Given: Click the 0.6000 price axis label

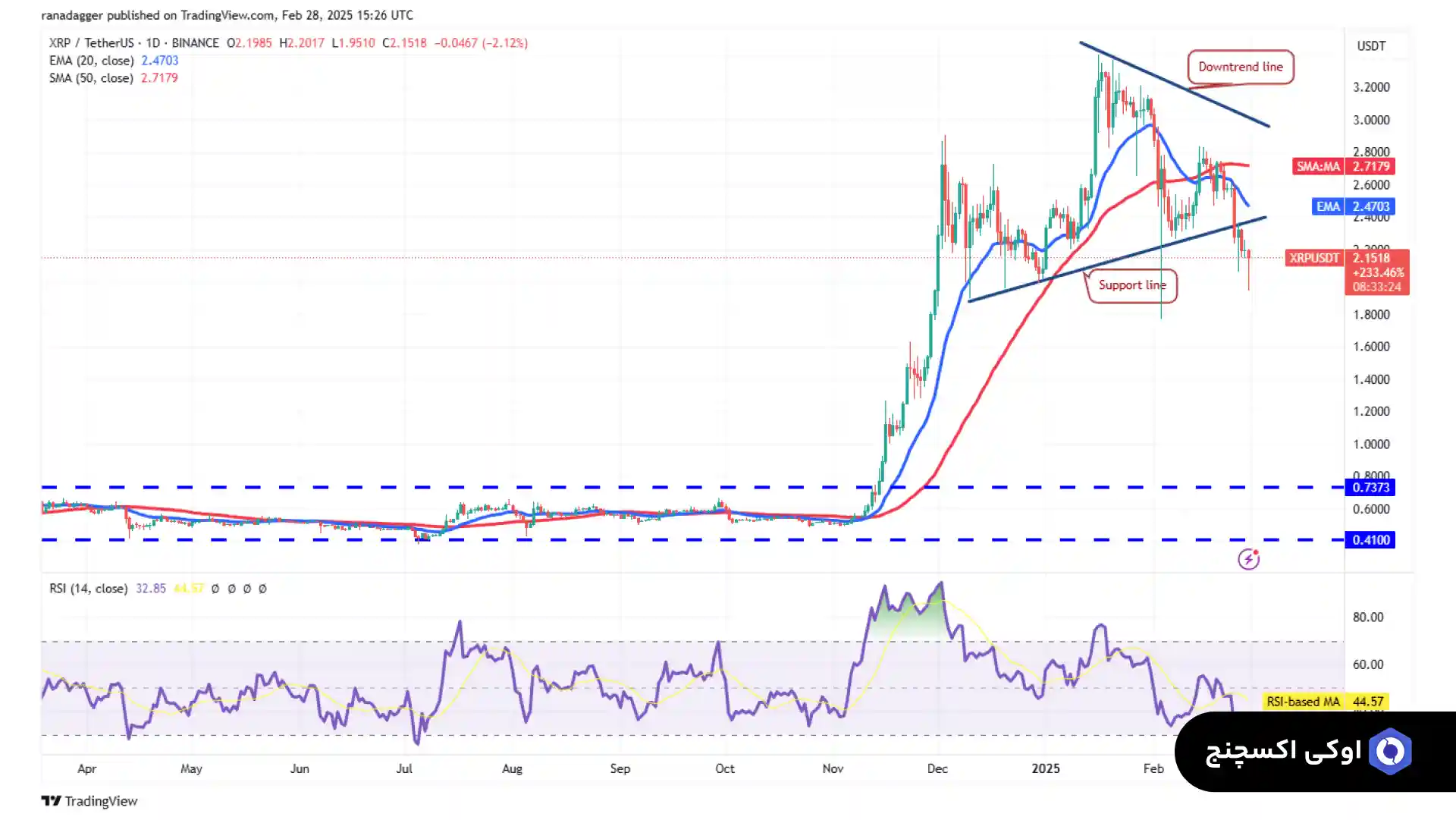Looking at the screenshot, I should (x=1371, y=509).
